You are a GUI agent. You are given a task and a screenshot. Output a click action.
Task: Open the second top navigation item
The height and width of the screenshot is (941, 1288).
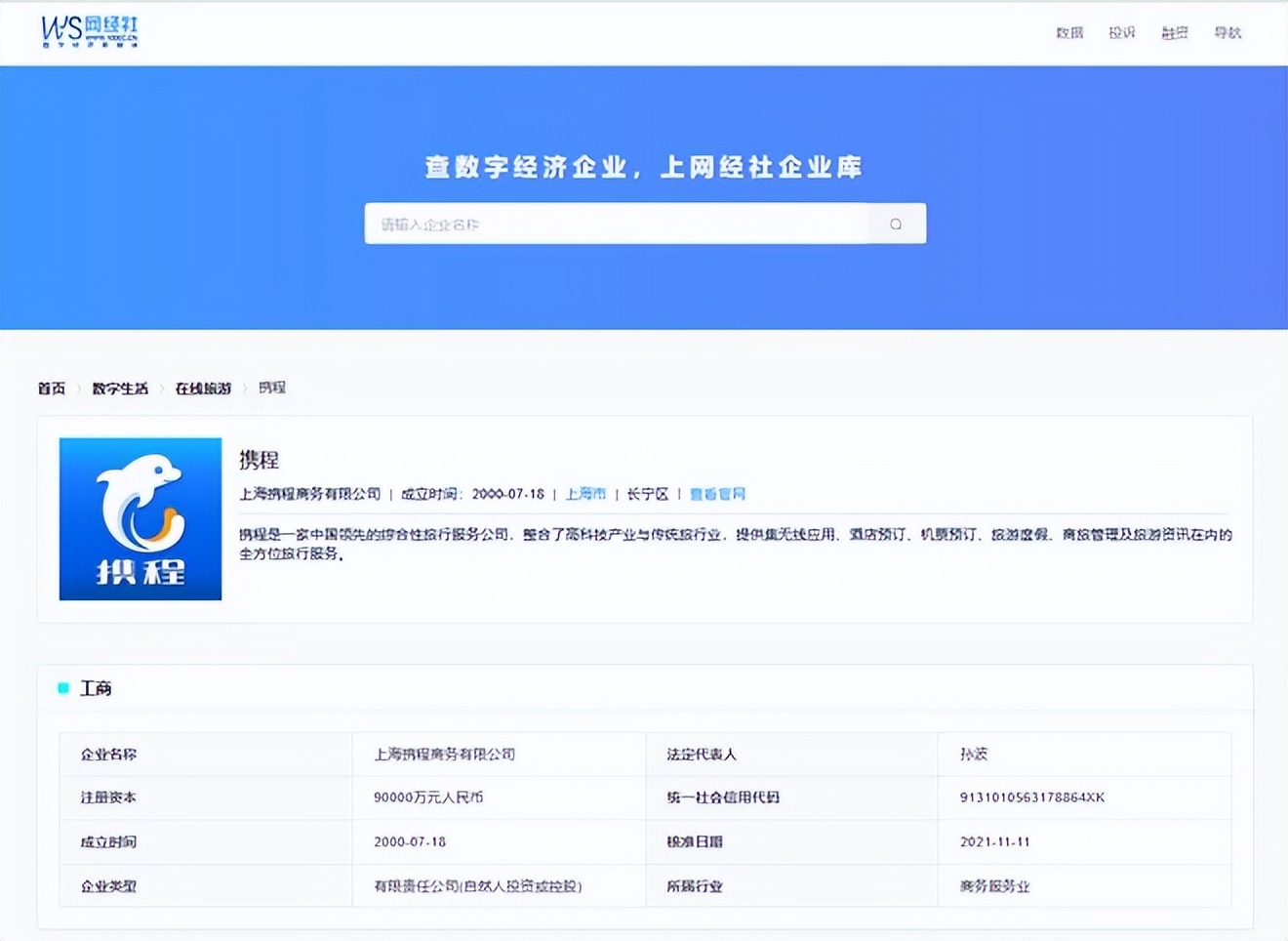pos(1122,33)
